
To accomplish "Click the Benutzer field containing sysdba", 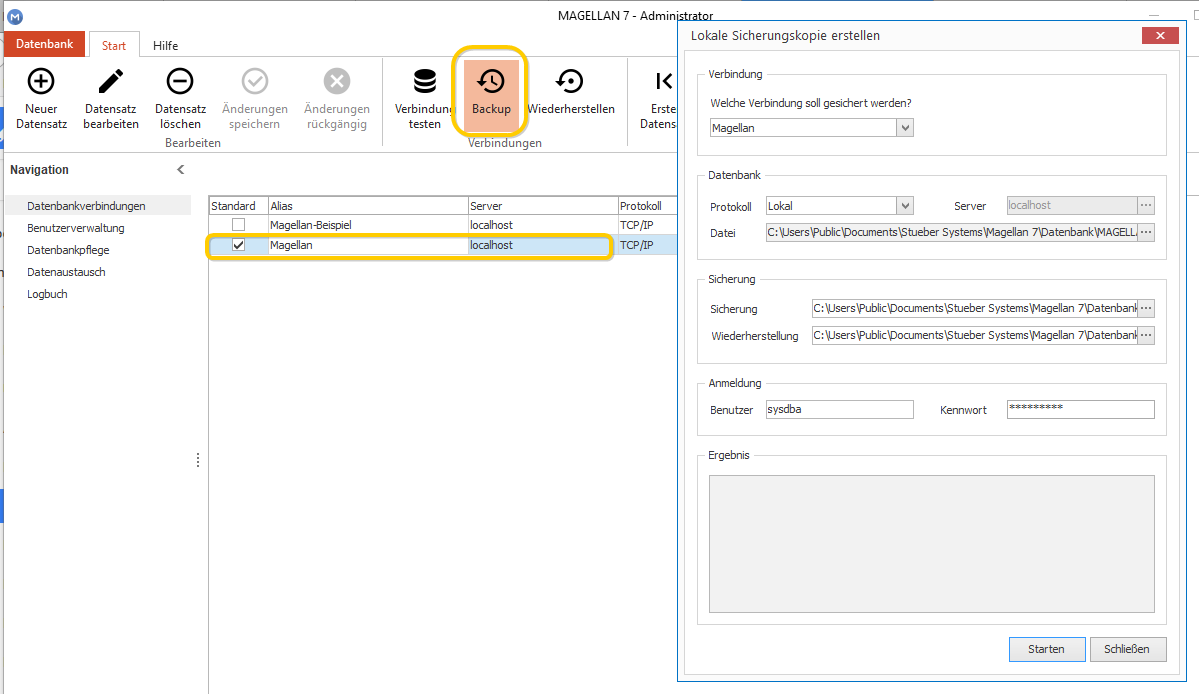I will click(840, 409).
